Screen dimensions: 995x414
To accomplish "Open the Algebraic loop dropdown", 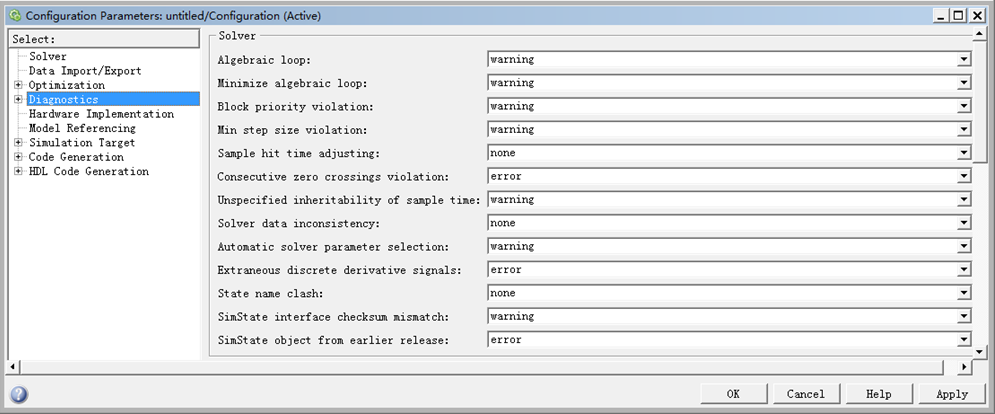I will pos(964,60).
